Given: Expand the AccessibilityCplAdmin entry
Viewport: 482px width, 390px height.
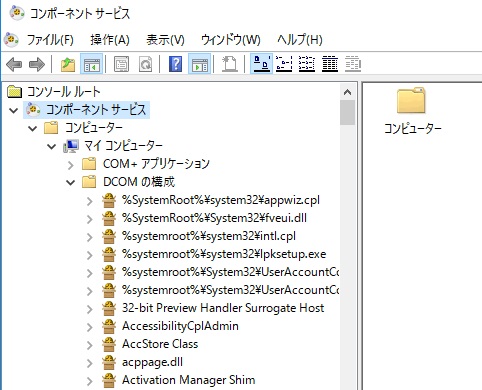Looking at the screenshot, I should 89,327.
